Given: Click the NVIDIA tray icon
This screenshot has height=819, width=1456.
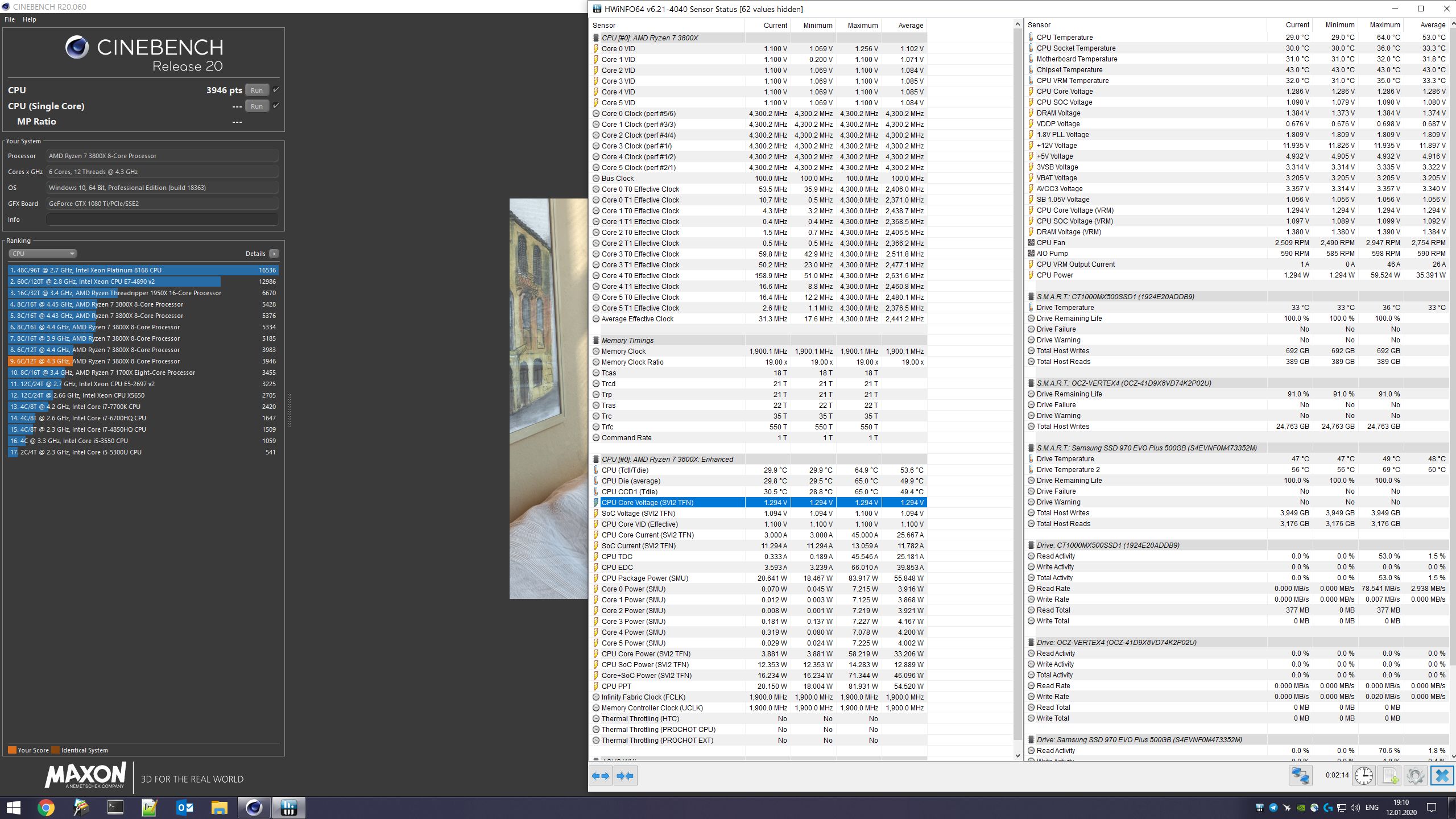Looking at the screenshot, I should (1301, 808).
